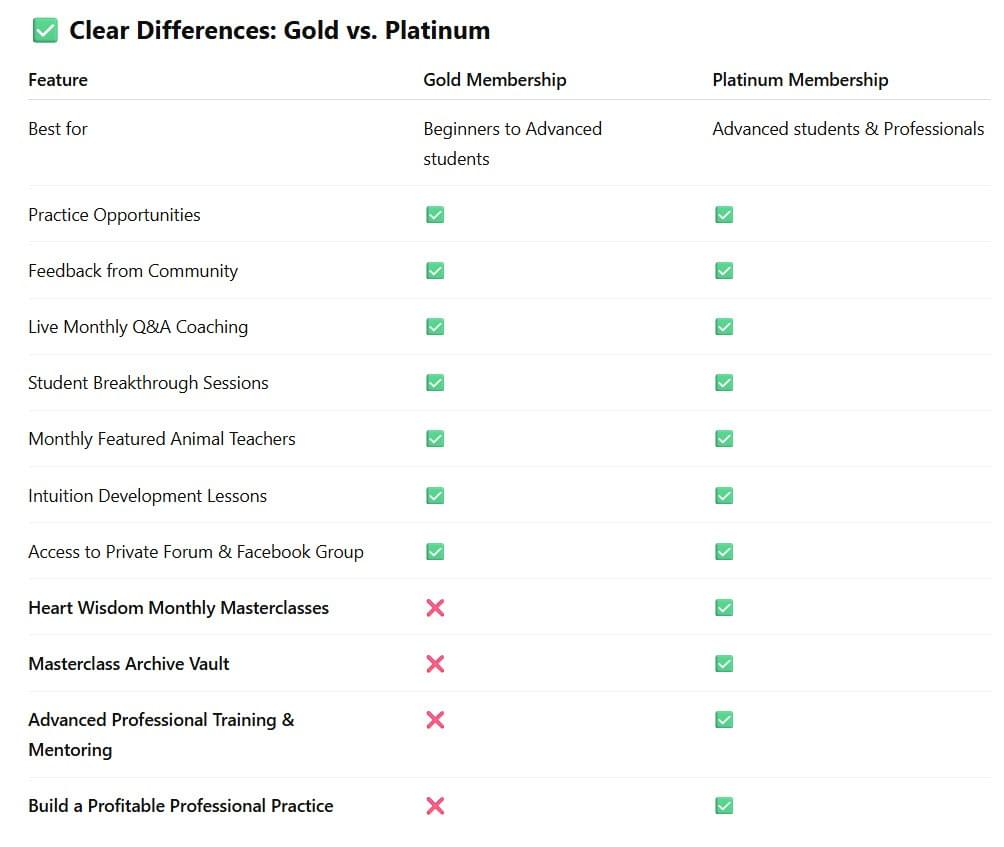Click Gold red X for Heart Wisdom Masterclasses
1004x847 pixels.
[435, 608]
